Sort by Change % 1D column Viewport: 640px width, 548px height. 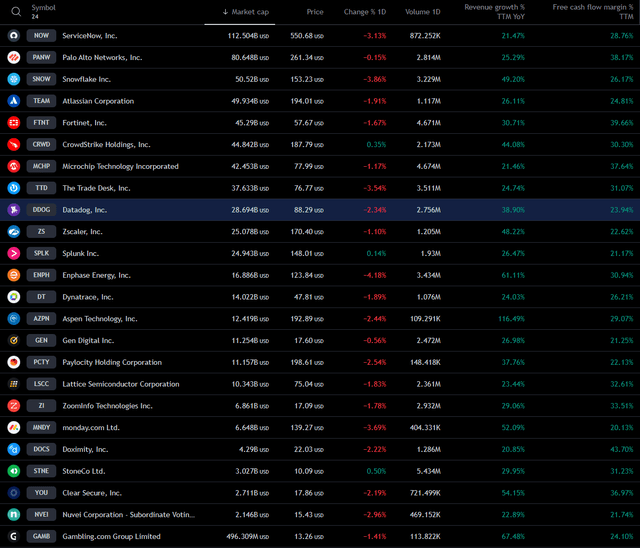tap(365, 12)
